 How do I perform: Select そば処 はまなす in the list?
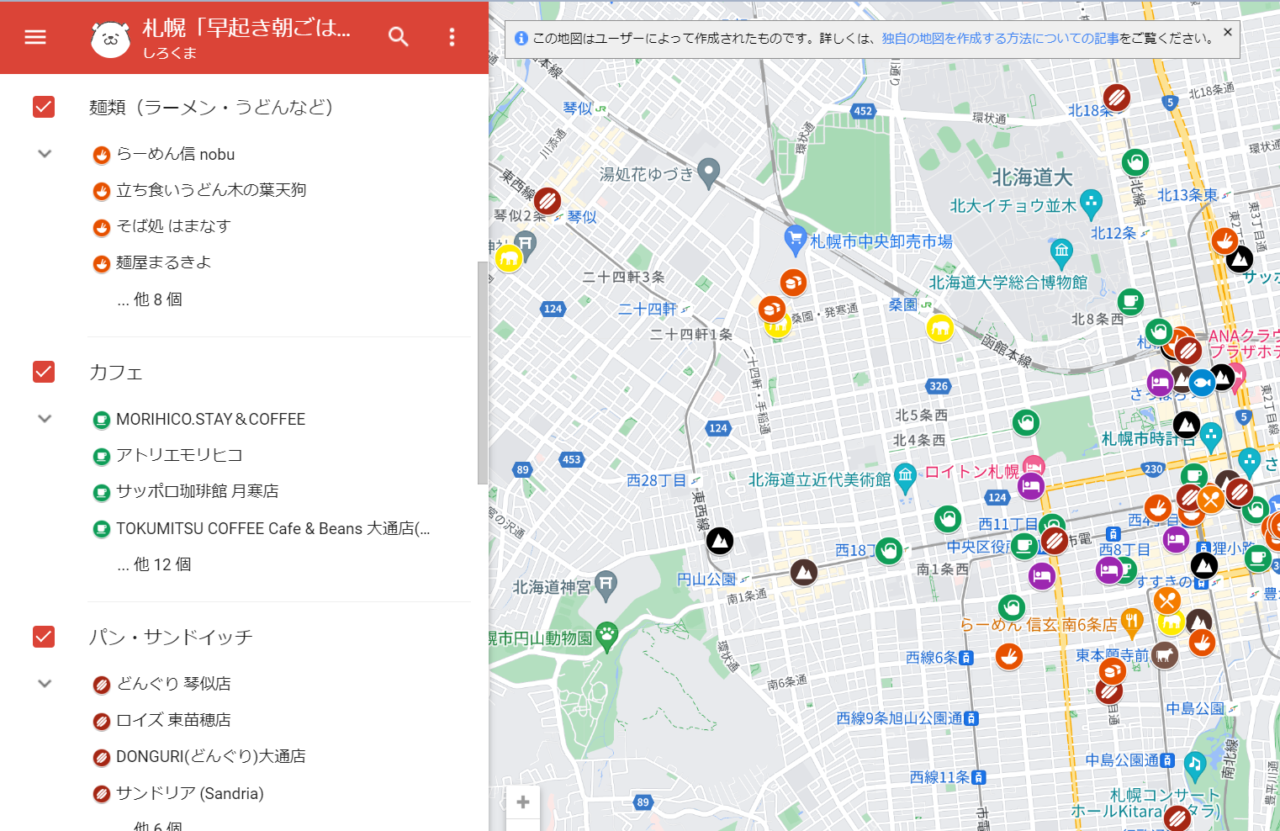pyautogui.click(x=174, y=226)
